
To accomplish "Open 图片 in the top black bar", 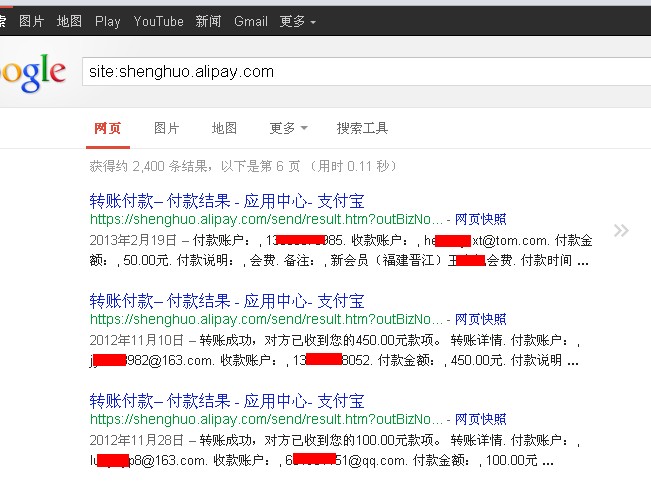I will [x=32, y=21].
